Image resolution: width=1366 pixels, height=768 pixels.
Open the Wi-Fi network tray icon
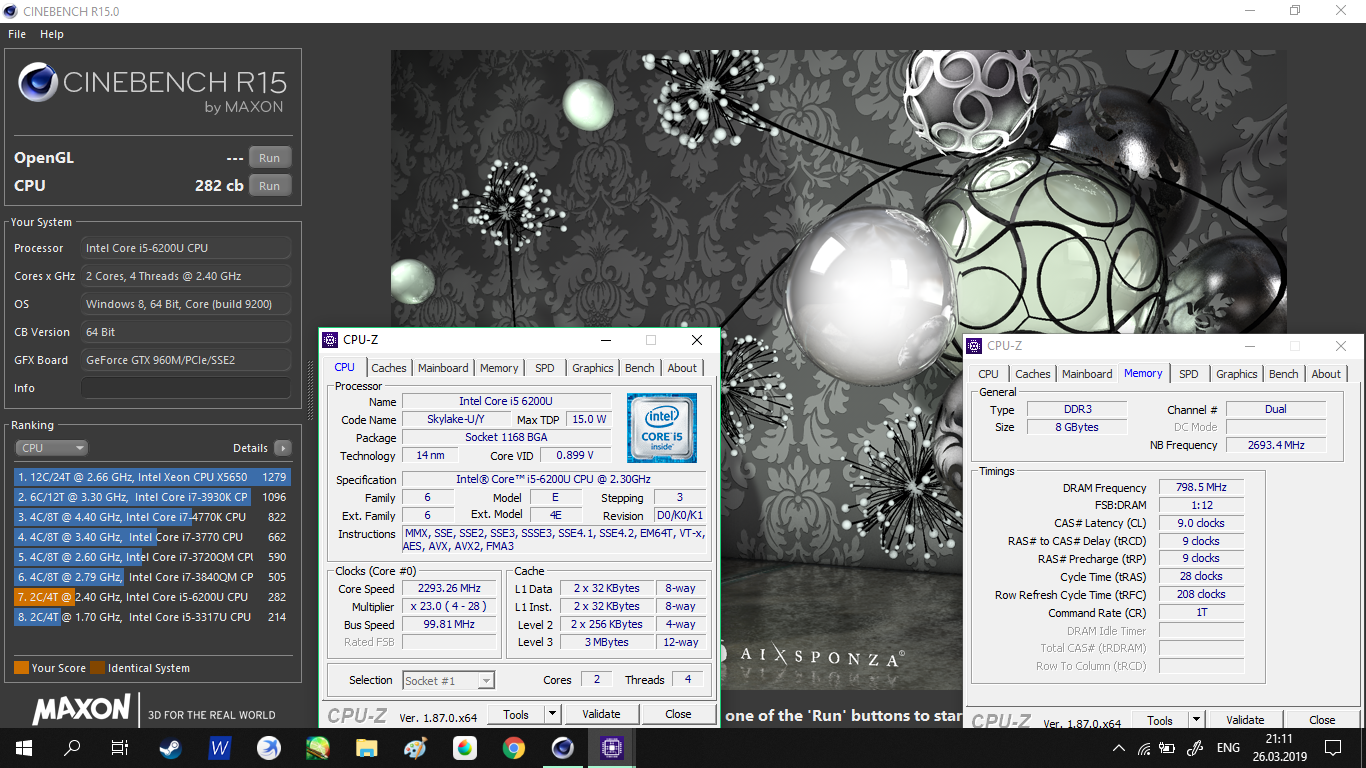pyautogui.click(x=1142, y=748)
